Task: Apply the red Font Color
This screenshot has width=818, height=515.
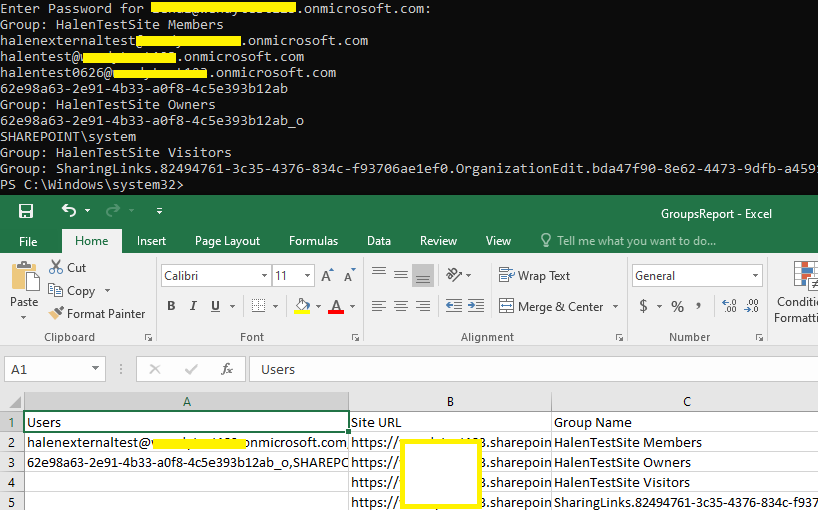Action: tap(336, 306)
